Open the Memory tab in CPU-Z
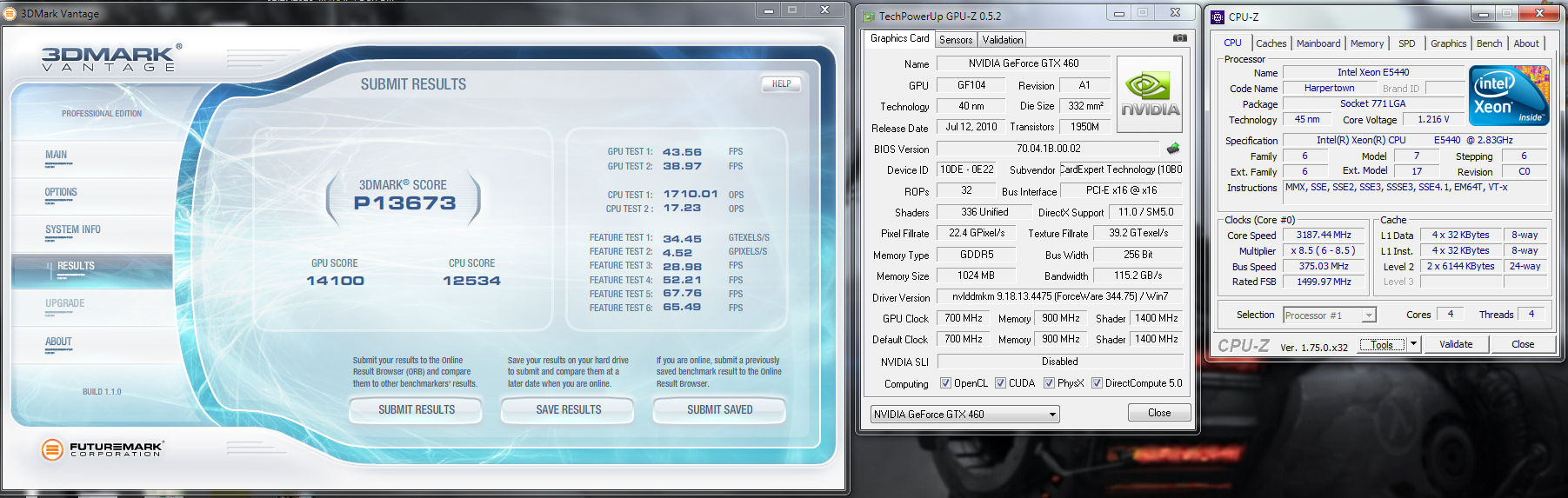Image resolution: width=1568 pixels, height=498 pixels. tap(1366, 43)
